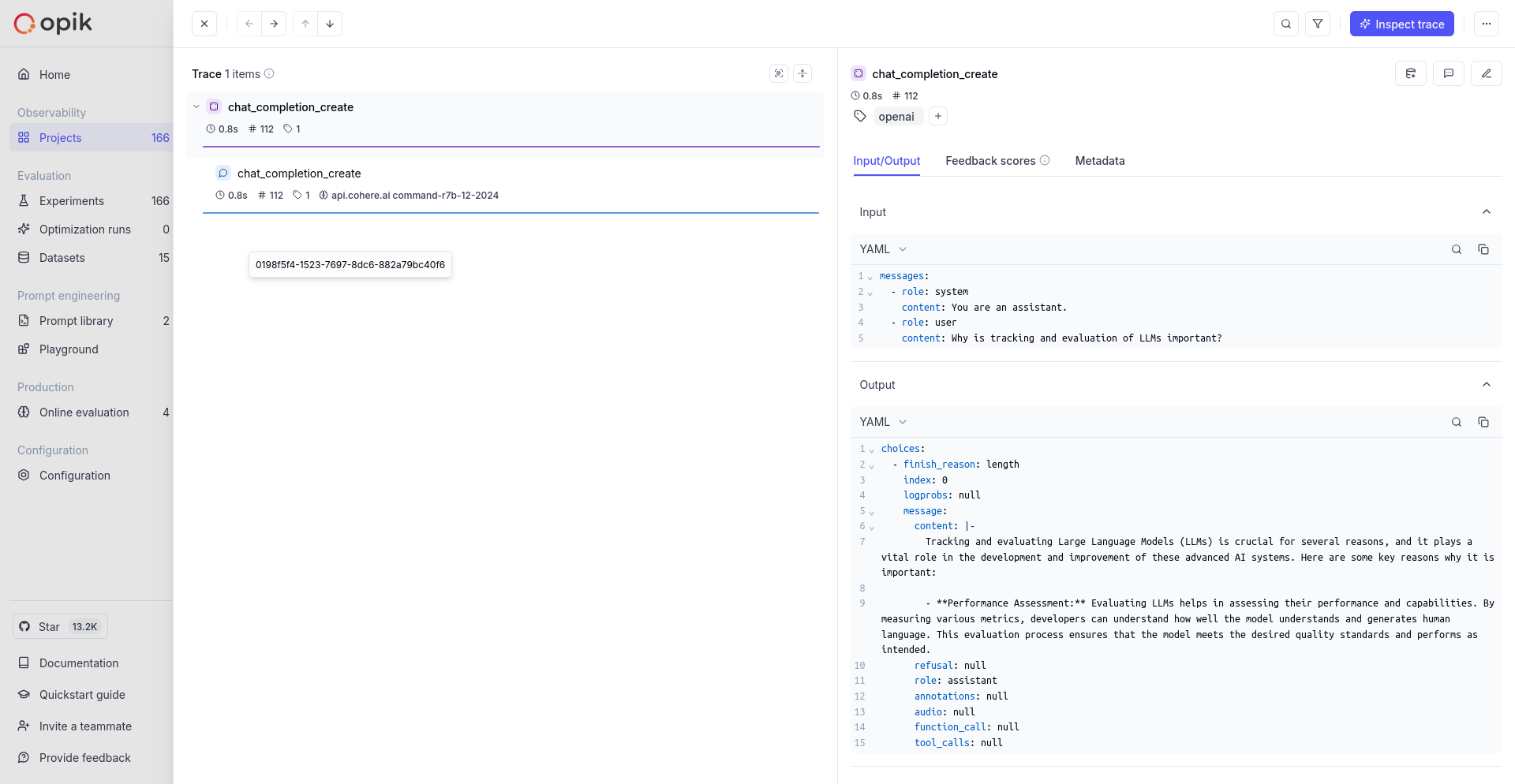The image size is (1515, 784).
Task: Click the pencil edit icon
Action: (x=1487, y=73)
